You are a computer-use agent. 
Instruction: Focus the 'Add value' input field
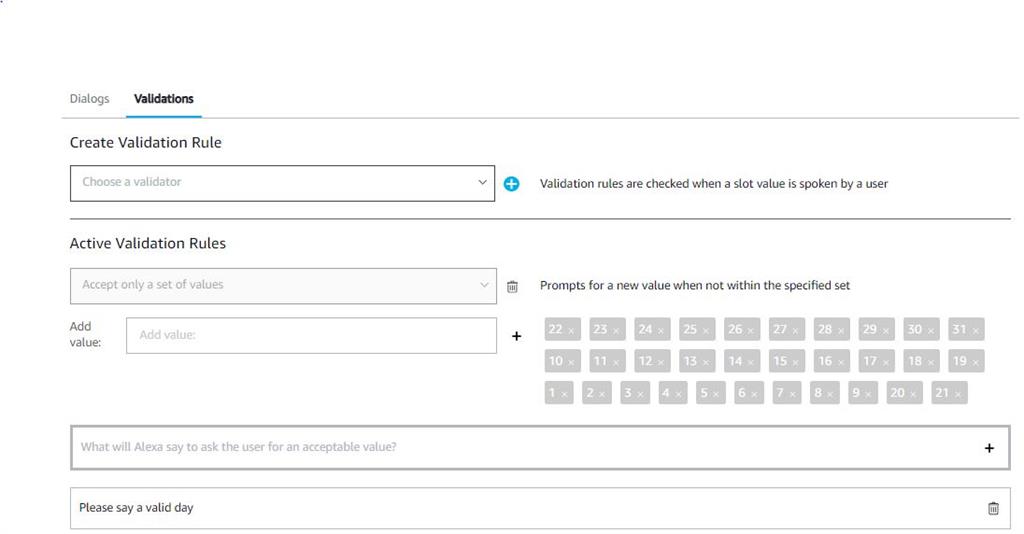(311, 335)
